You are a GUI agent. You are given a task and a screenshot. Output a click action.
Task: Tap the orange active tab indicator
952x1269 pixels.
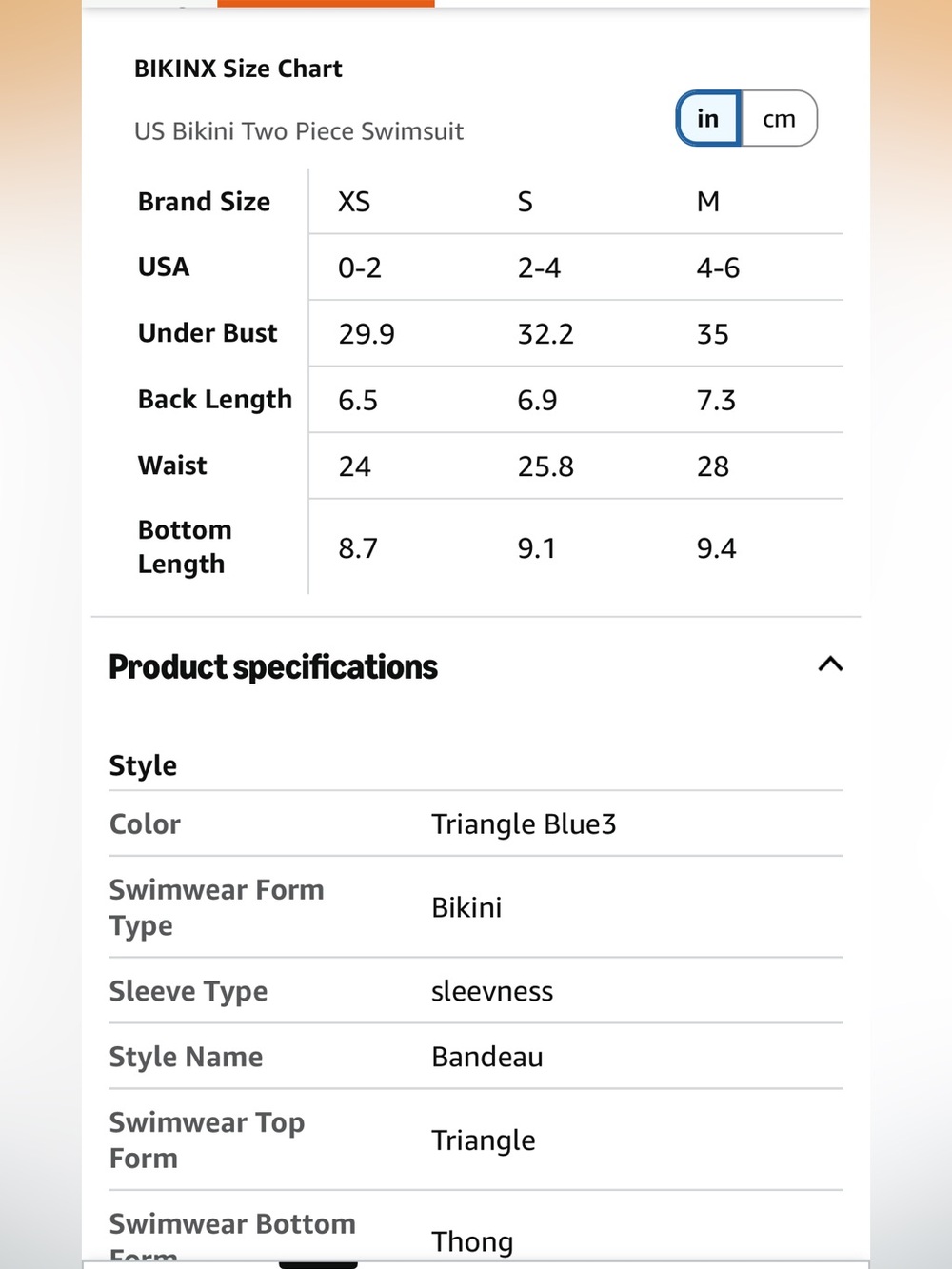pyautogui.click(x=326, y=4)
